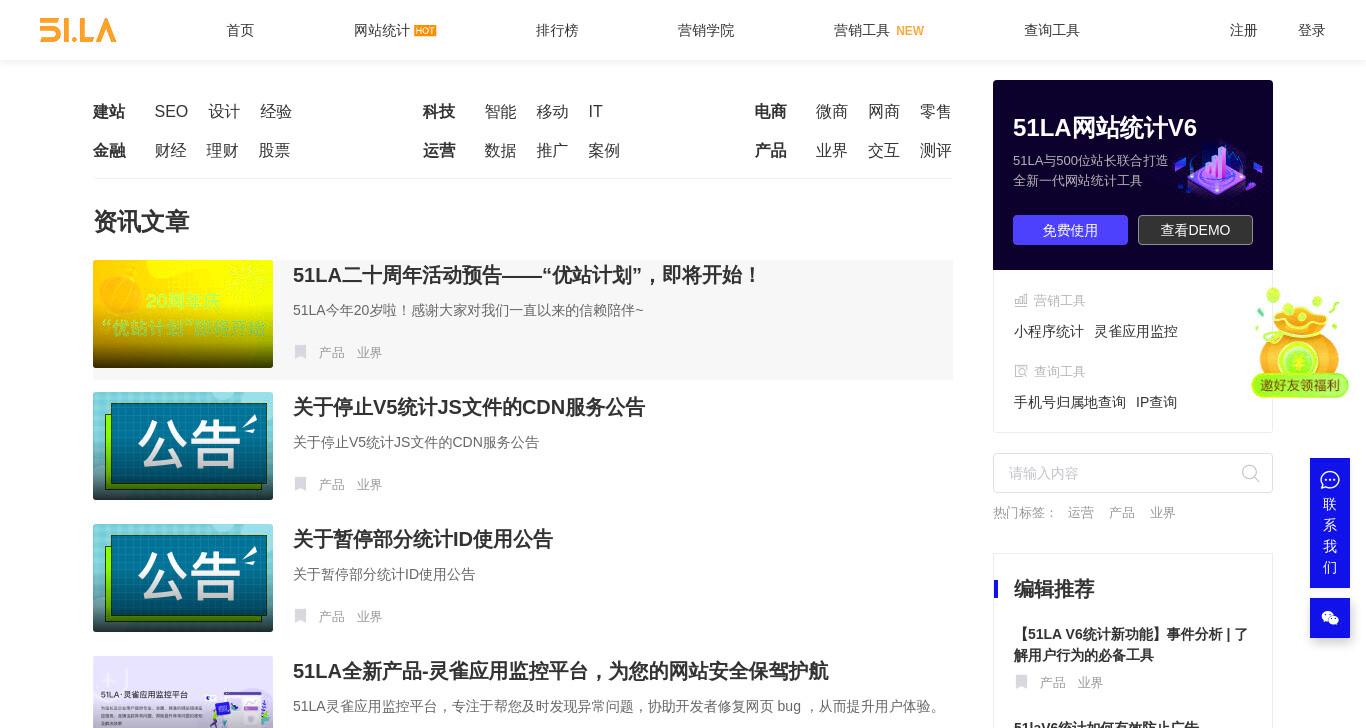The width and height of the screenshot is (1366, 728).
Task: Click the invite friends lucky bag icon
Action: coord(1299,342)
